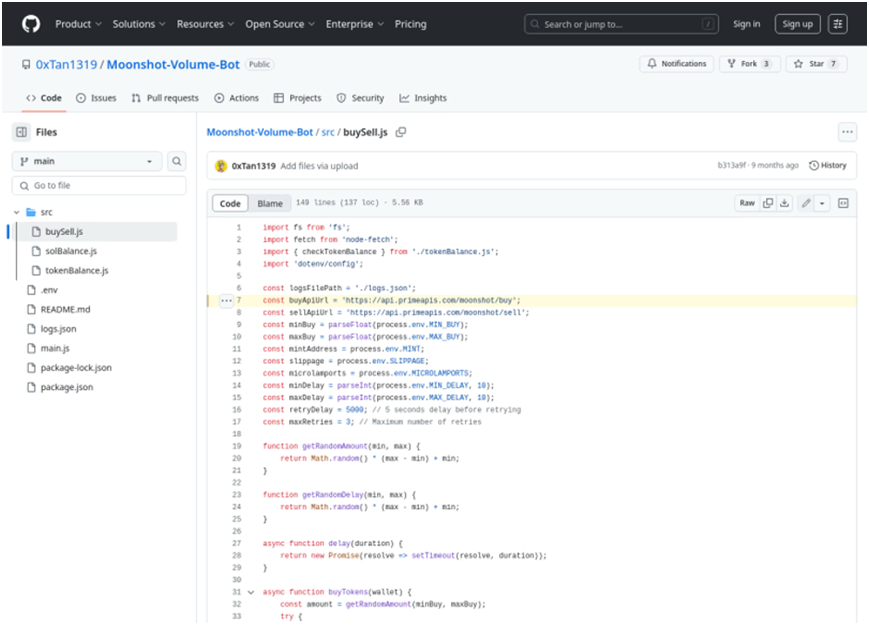
Task: Click the pencil edit file icon
Action: [x=806, y=203]
